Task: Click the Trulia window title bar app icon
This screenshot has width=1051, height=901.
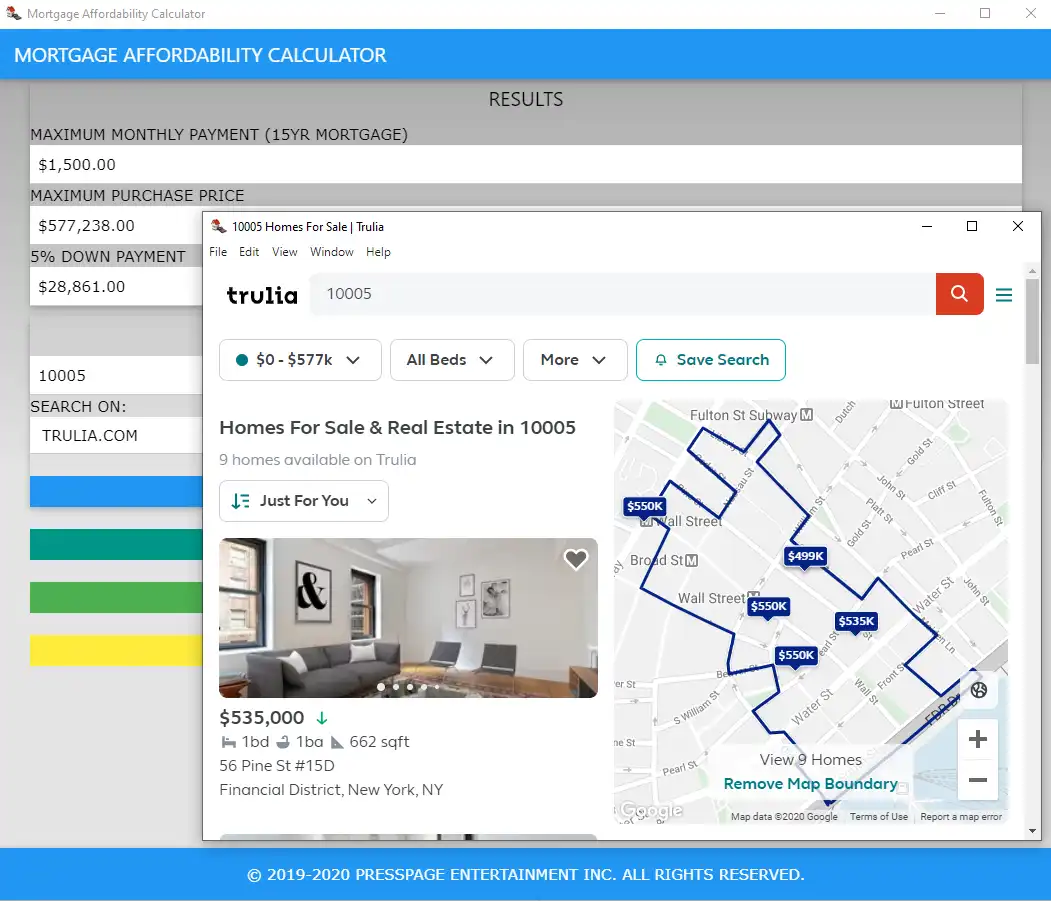Action: (x=219, y=227)
